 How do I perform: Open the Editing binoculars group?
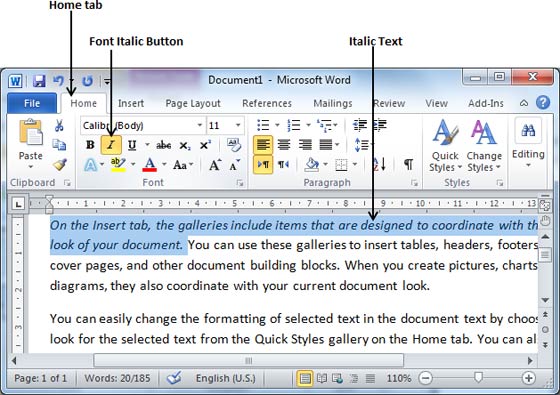pos(528,143)
